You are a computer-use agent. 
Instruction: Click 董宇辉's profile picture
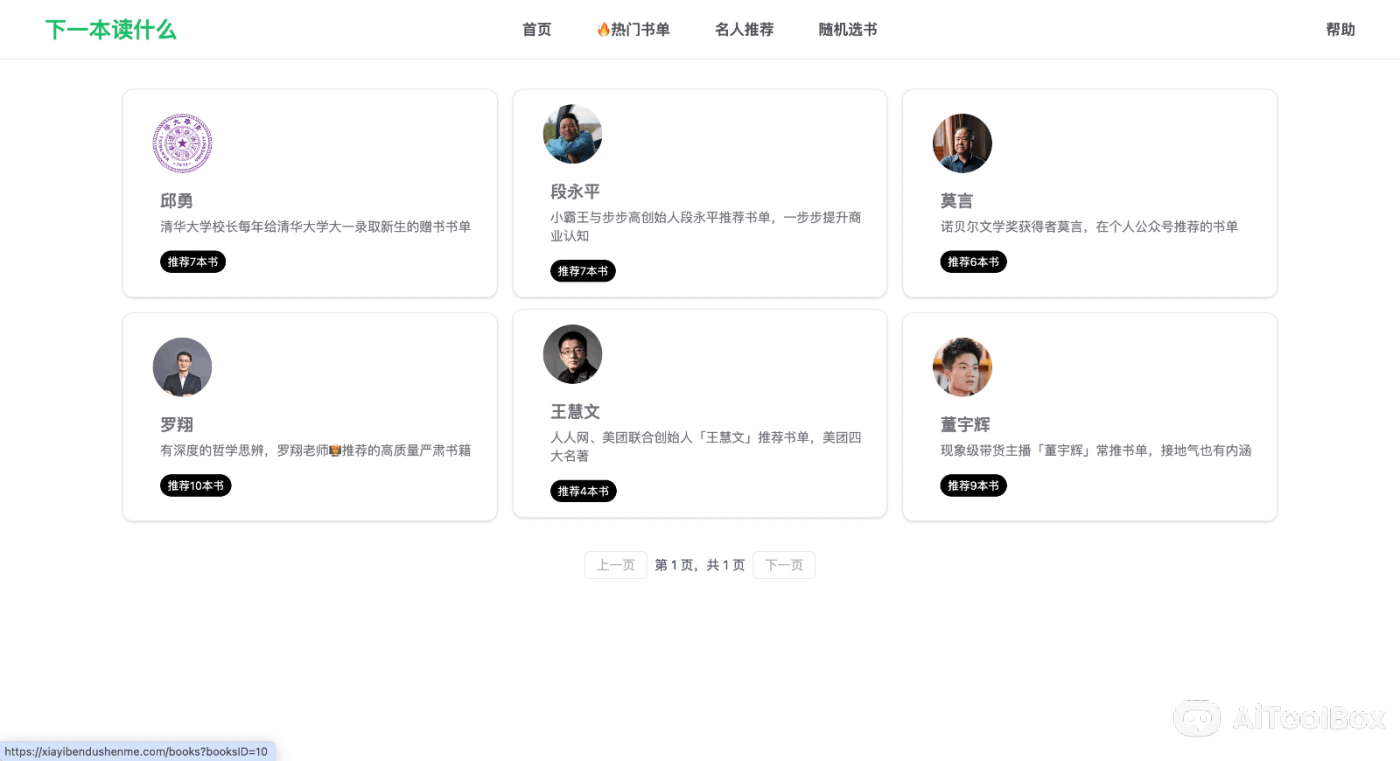pyautogui.click(x=962, y=367)
